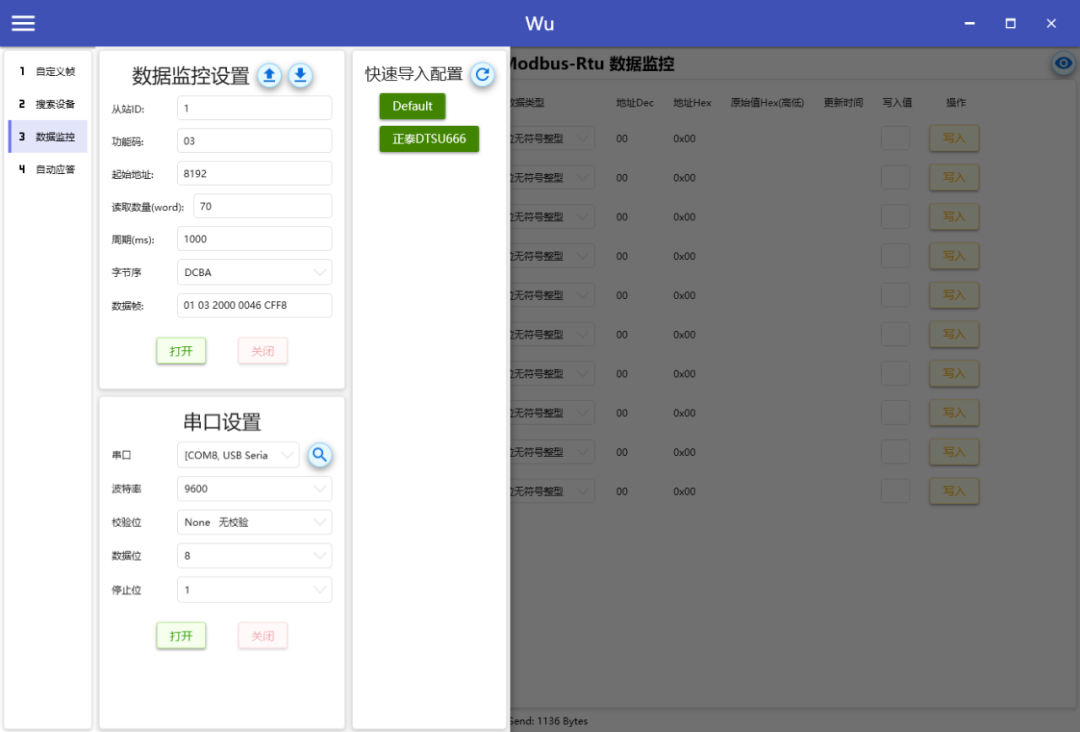Load the Default quick configuration
Image resolution: width=1080 pixels, height=732 pixels.
(x=412, y=105)
